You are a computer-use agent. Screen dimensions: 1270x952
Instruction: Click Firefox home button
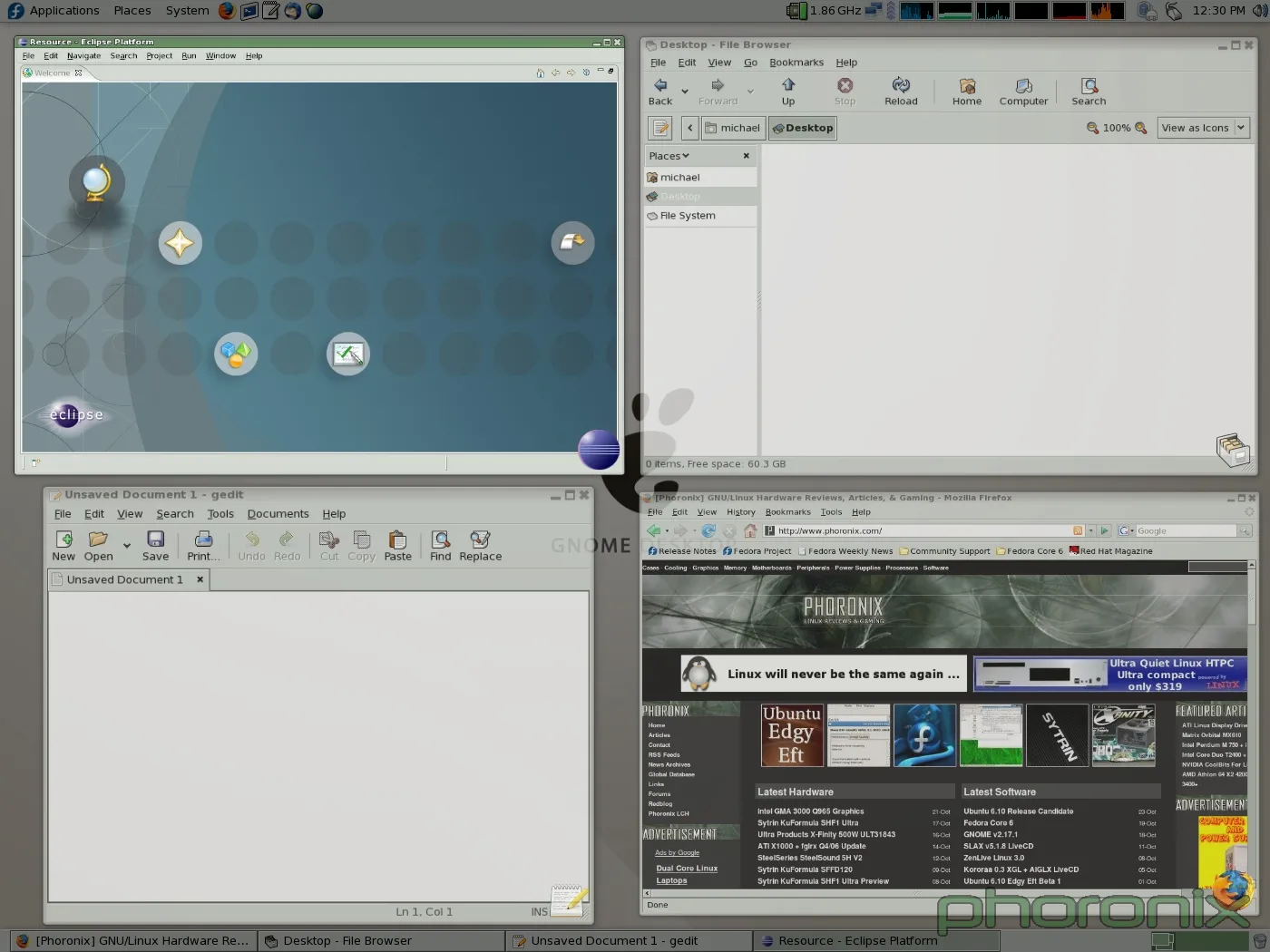[x=750, y=530]
